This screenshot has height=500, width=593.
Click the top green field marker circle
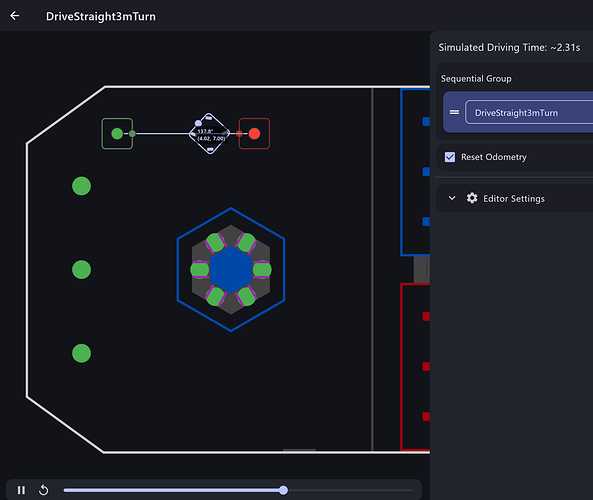pyautogui.click(x=81, y=186)
